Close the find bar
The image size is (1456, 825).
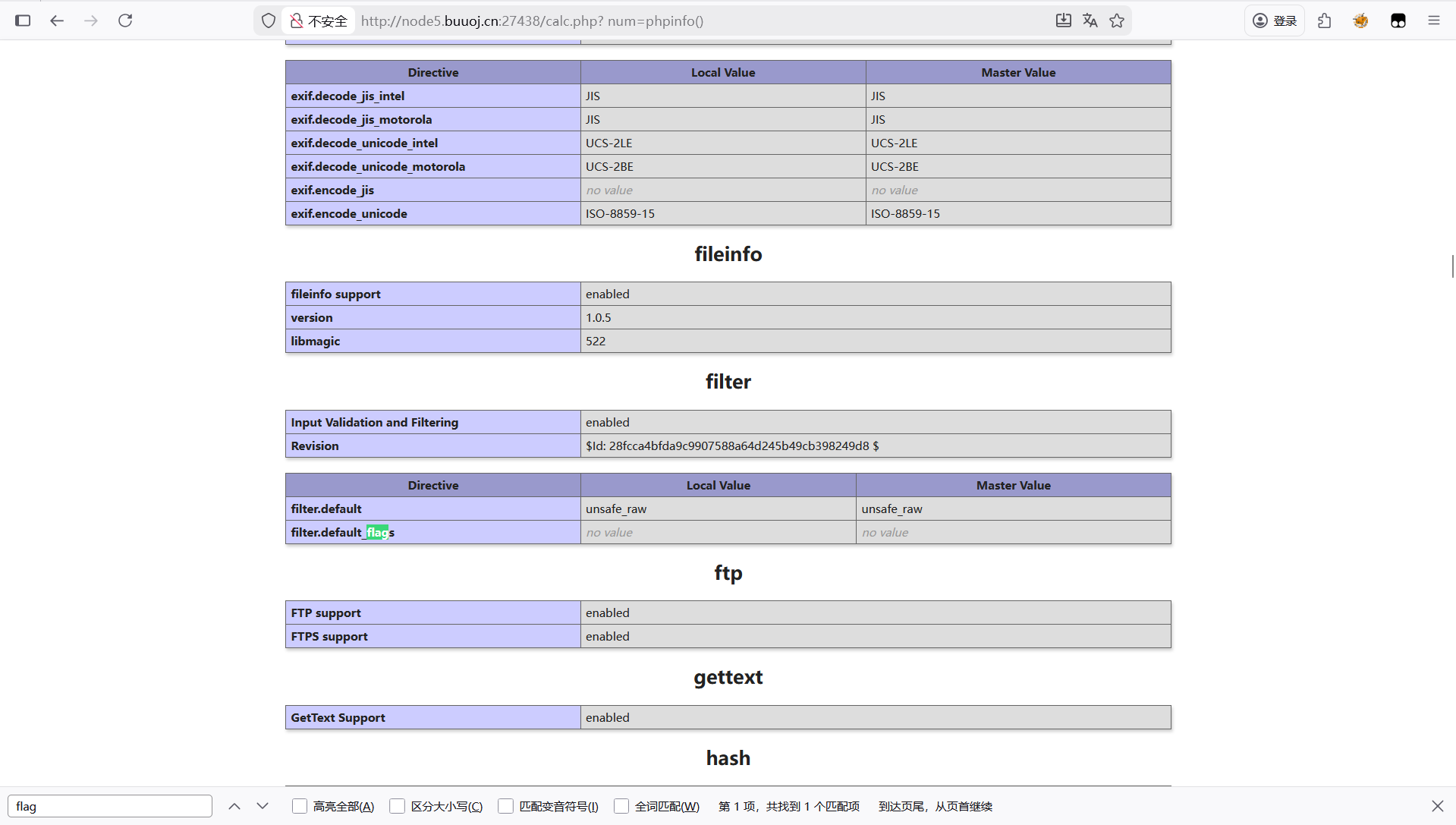coord(1437,806)
